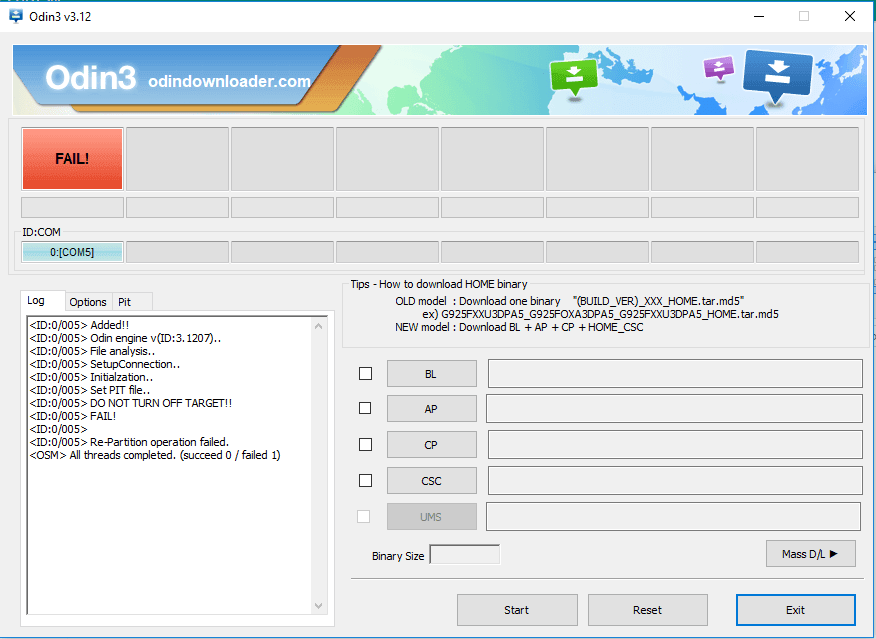
Task: Click the UMS file path field
Action: tap(673, 516)
